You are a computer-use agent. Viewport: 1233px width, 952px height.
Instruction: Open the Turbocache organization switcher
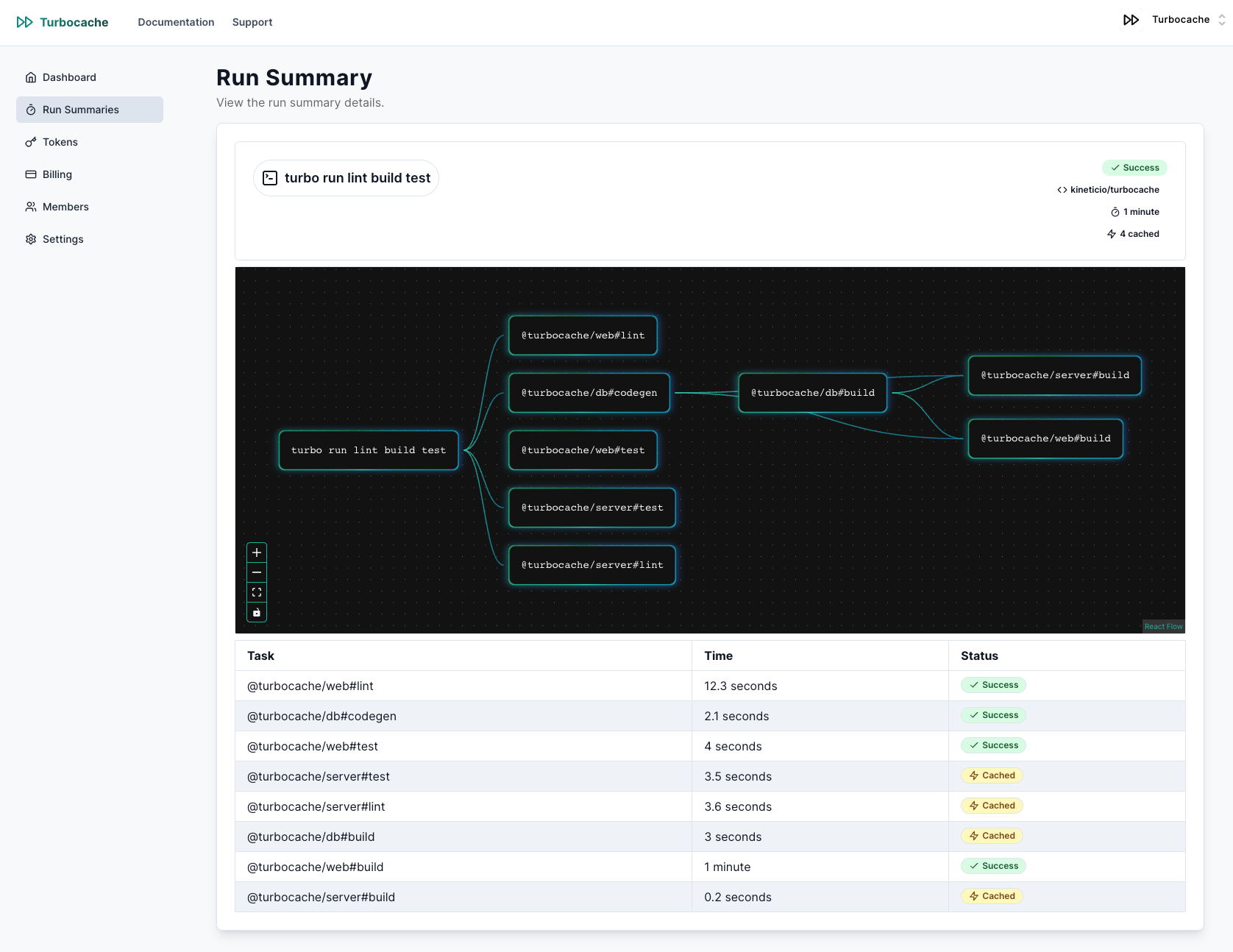(1174, 20)
